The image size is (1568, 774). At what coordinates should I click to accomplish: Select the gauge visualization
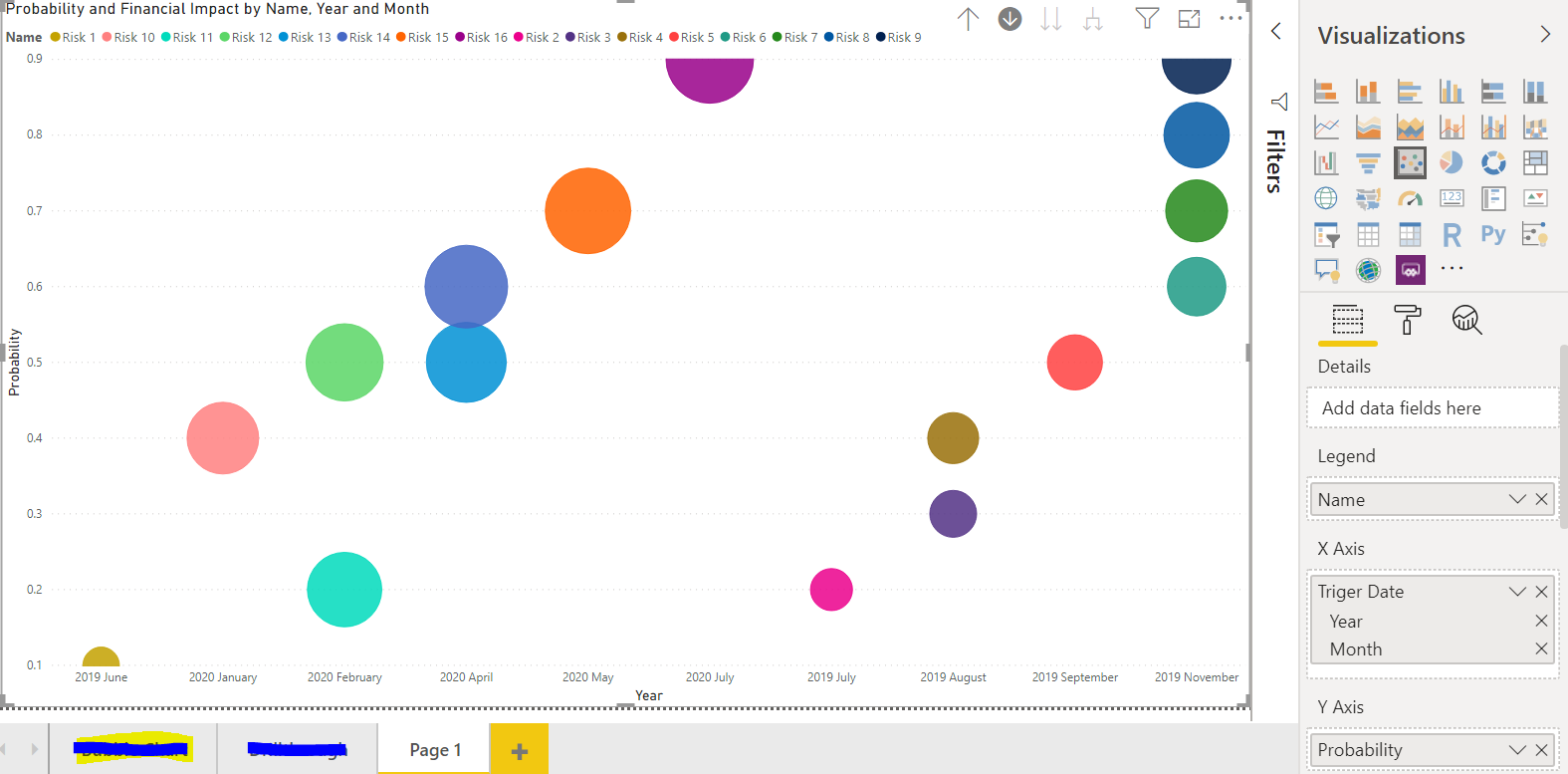click(x=1410, y=198)
